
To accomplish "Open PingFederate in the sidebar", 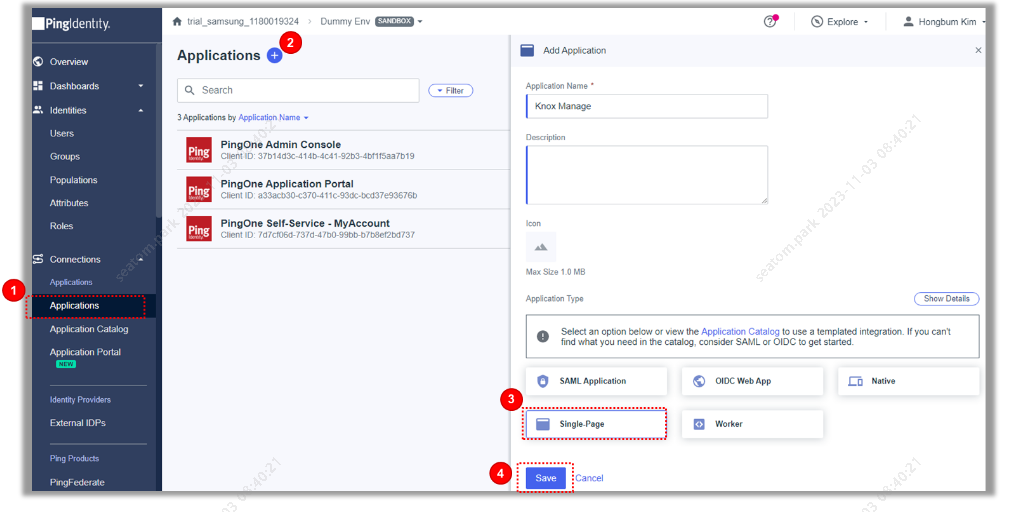I will [x=77, y=482].
